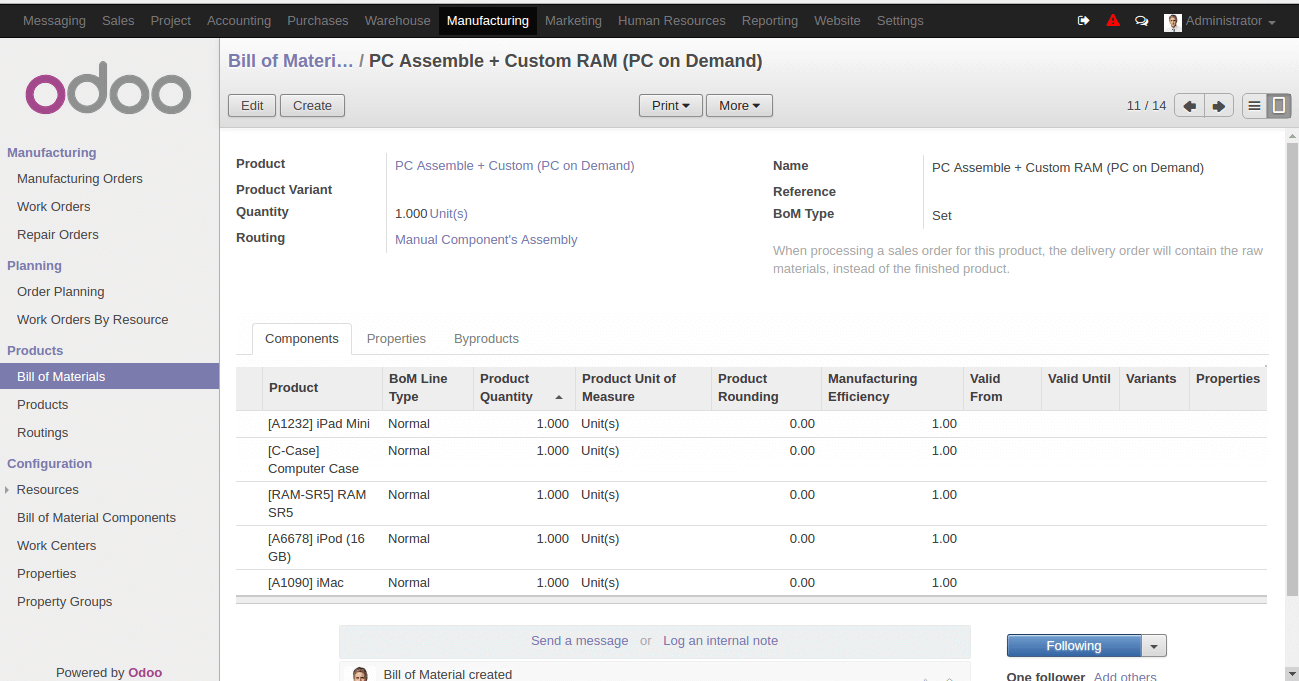This screenshot has height=681, width=1299.
Task: Open Work Centers in sidebar
Action: point(57,546)
